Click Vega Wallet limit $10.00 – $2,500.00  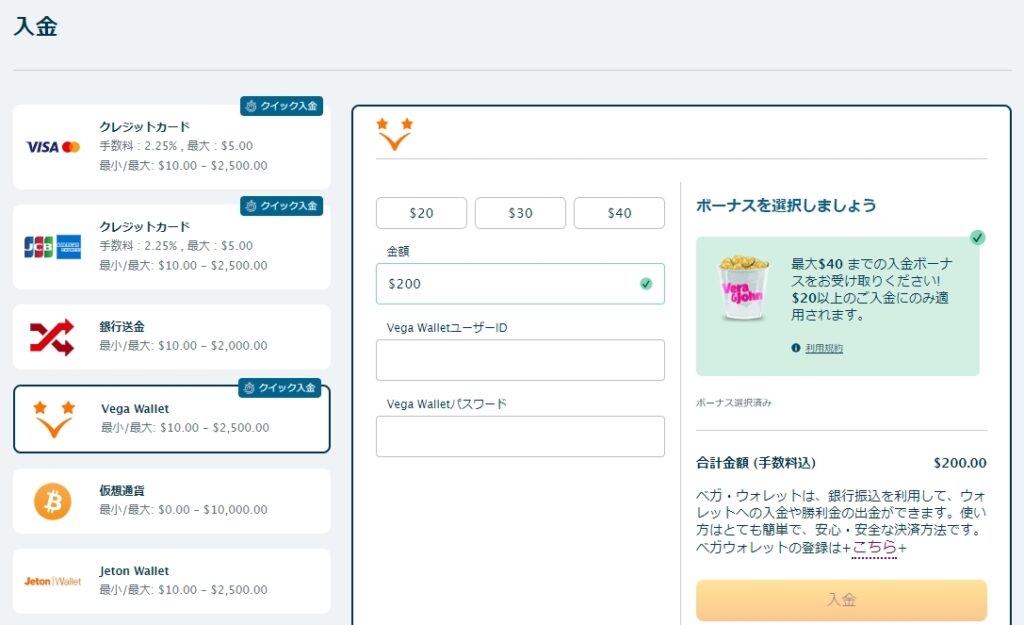tap(185, 428)
